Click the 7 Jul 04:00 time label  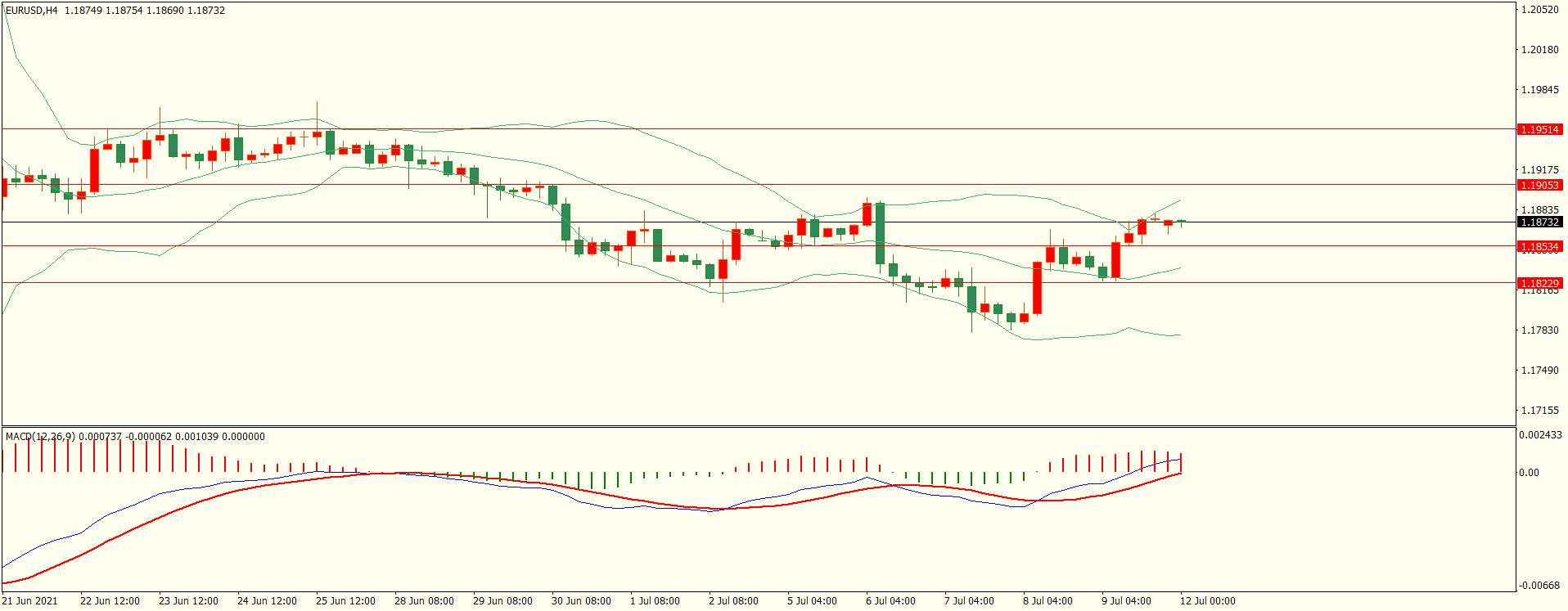[x=969, y=601]
